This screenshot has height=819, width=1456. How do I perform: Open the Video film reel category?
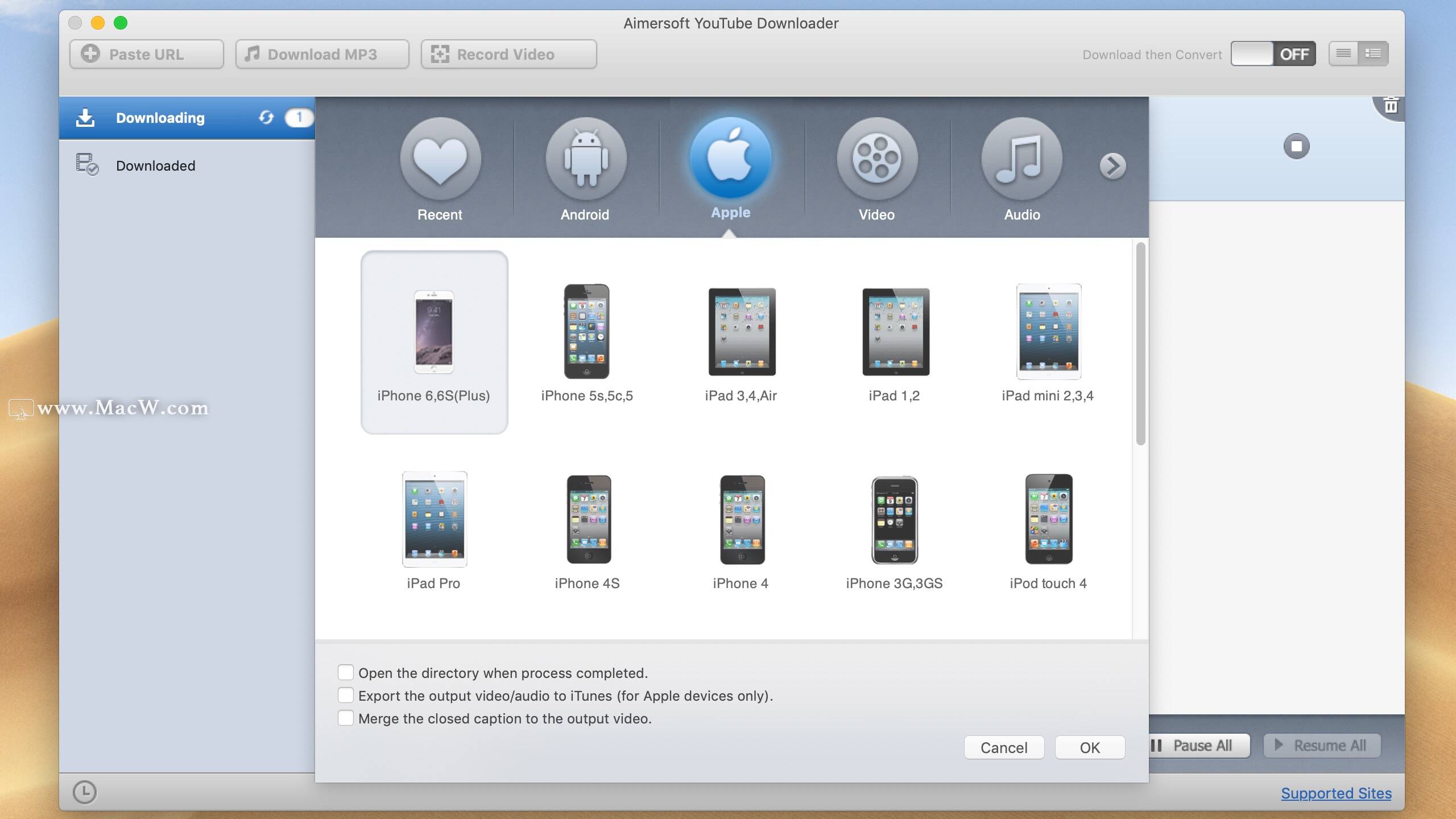pyautogui.click(x=877, y=159)
